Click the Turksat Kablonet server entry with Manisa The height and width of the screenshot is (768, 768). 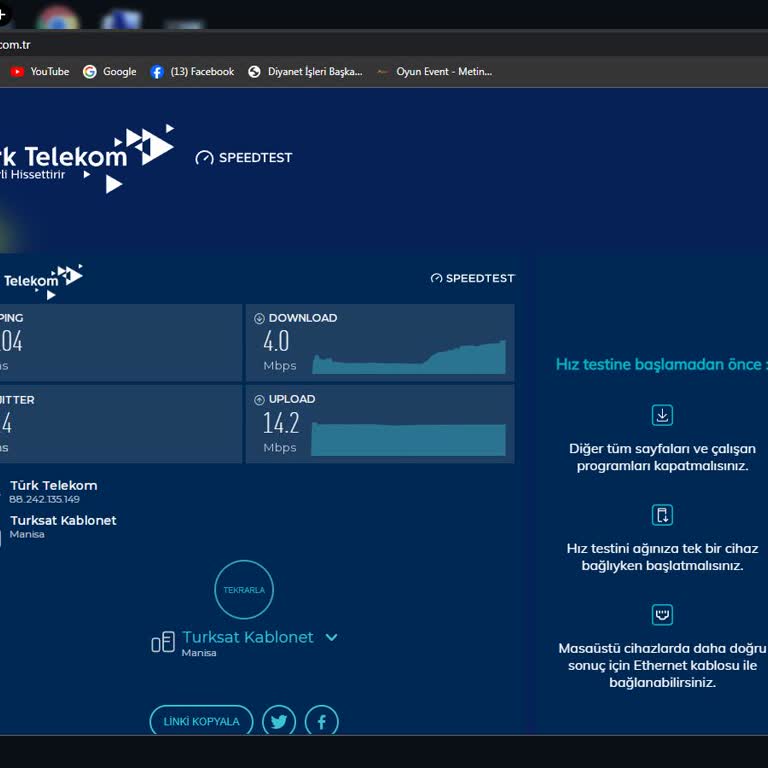63,526
